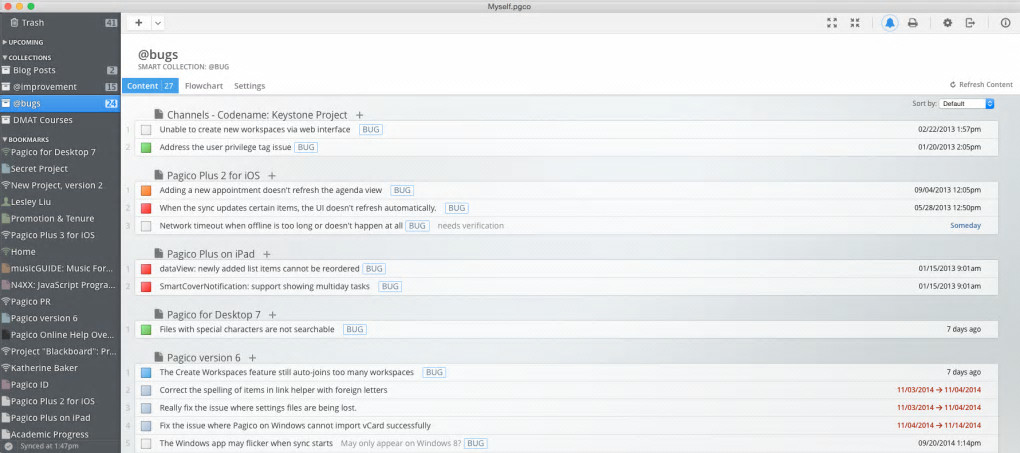The height and width of the screenshot is (453, 1020).
Task: Click the 11/03/2014 → 11/04/2014 date on 'Correct the spelling'
Action: coord(939,390)
